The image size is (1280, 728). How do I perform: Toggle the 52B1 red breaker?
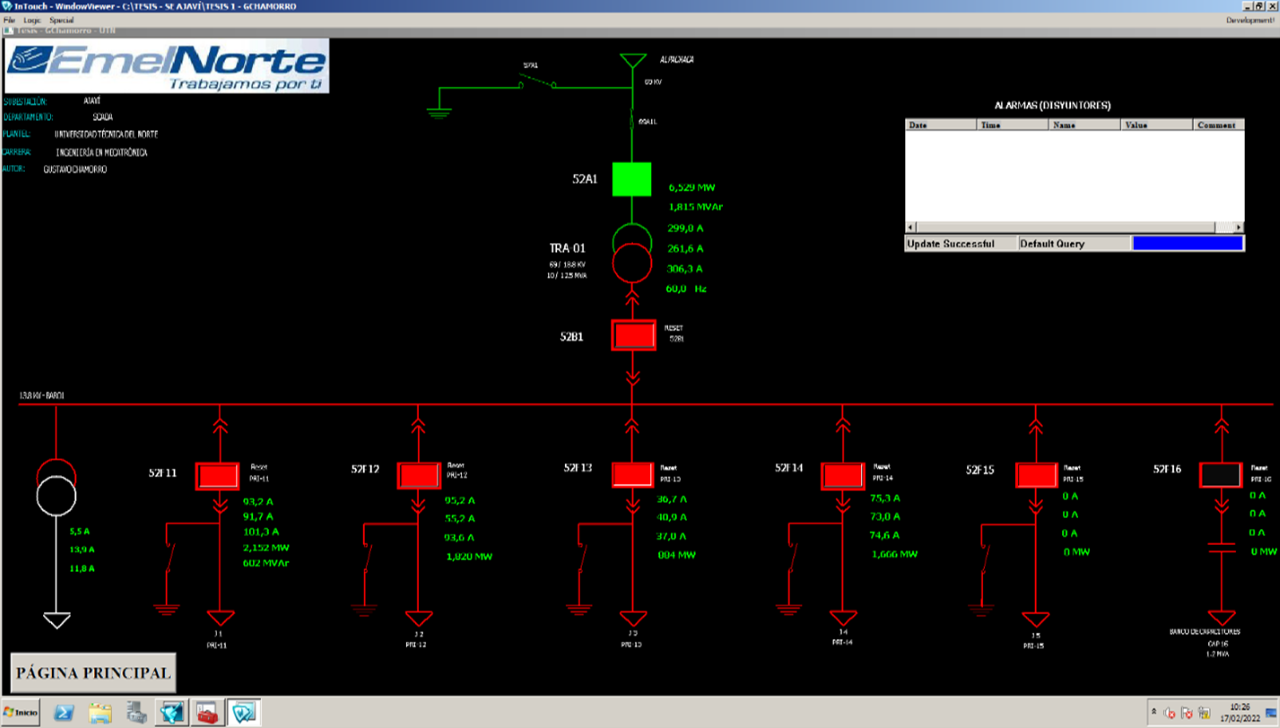point(633,335)
